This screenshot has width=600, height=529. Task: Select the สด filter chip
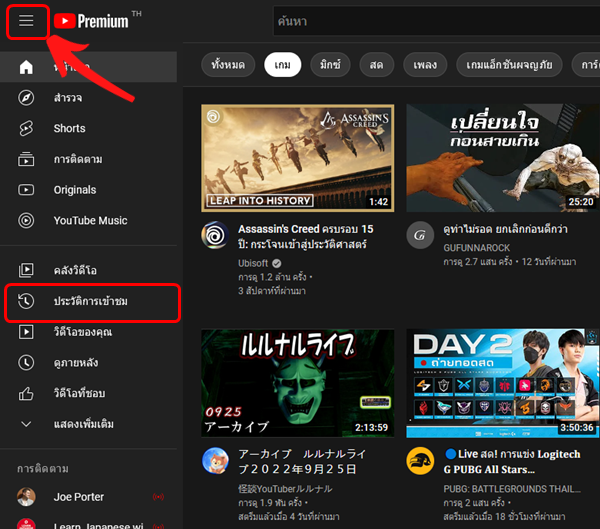pos(377,65)
